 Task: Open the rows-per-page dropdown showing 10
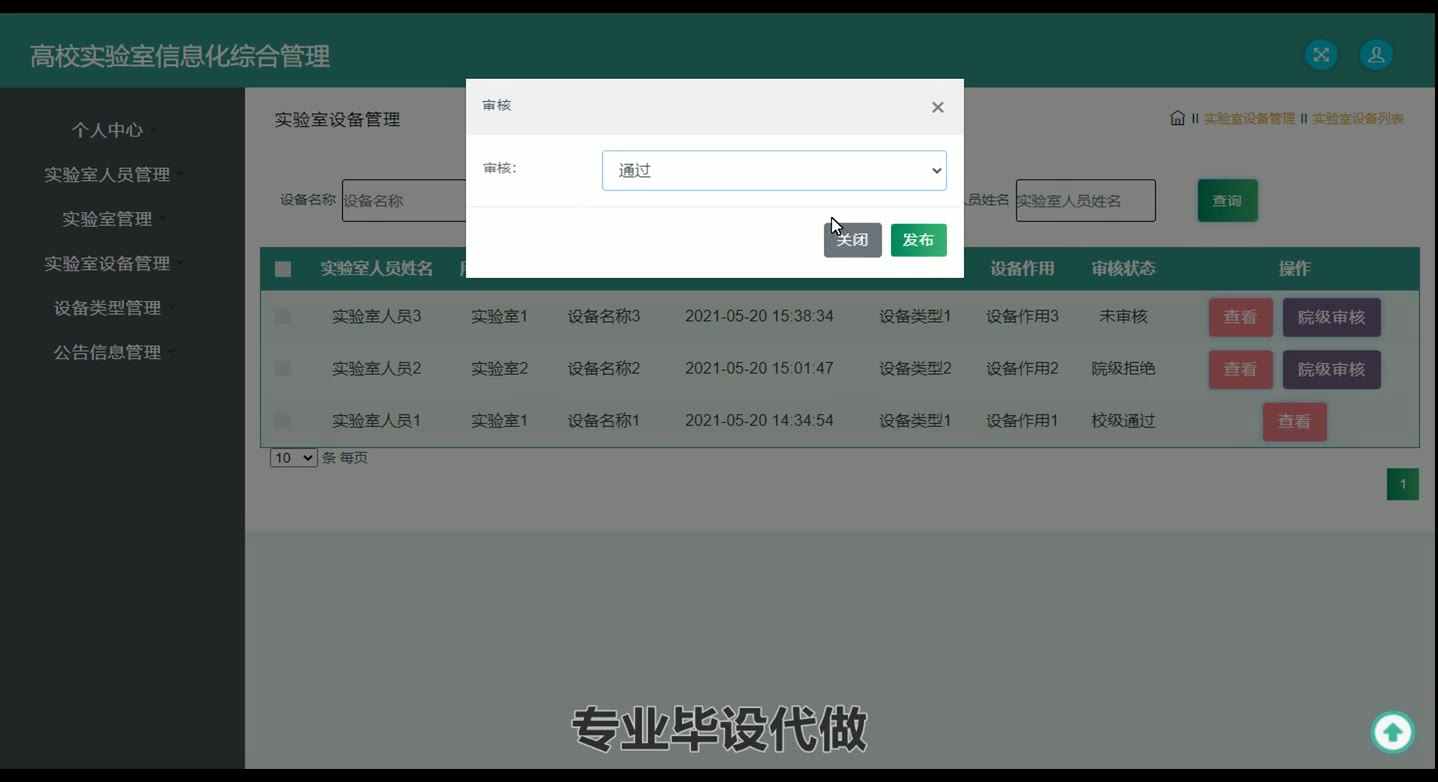click(x=293, y=458)
